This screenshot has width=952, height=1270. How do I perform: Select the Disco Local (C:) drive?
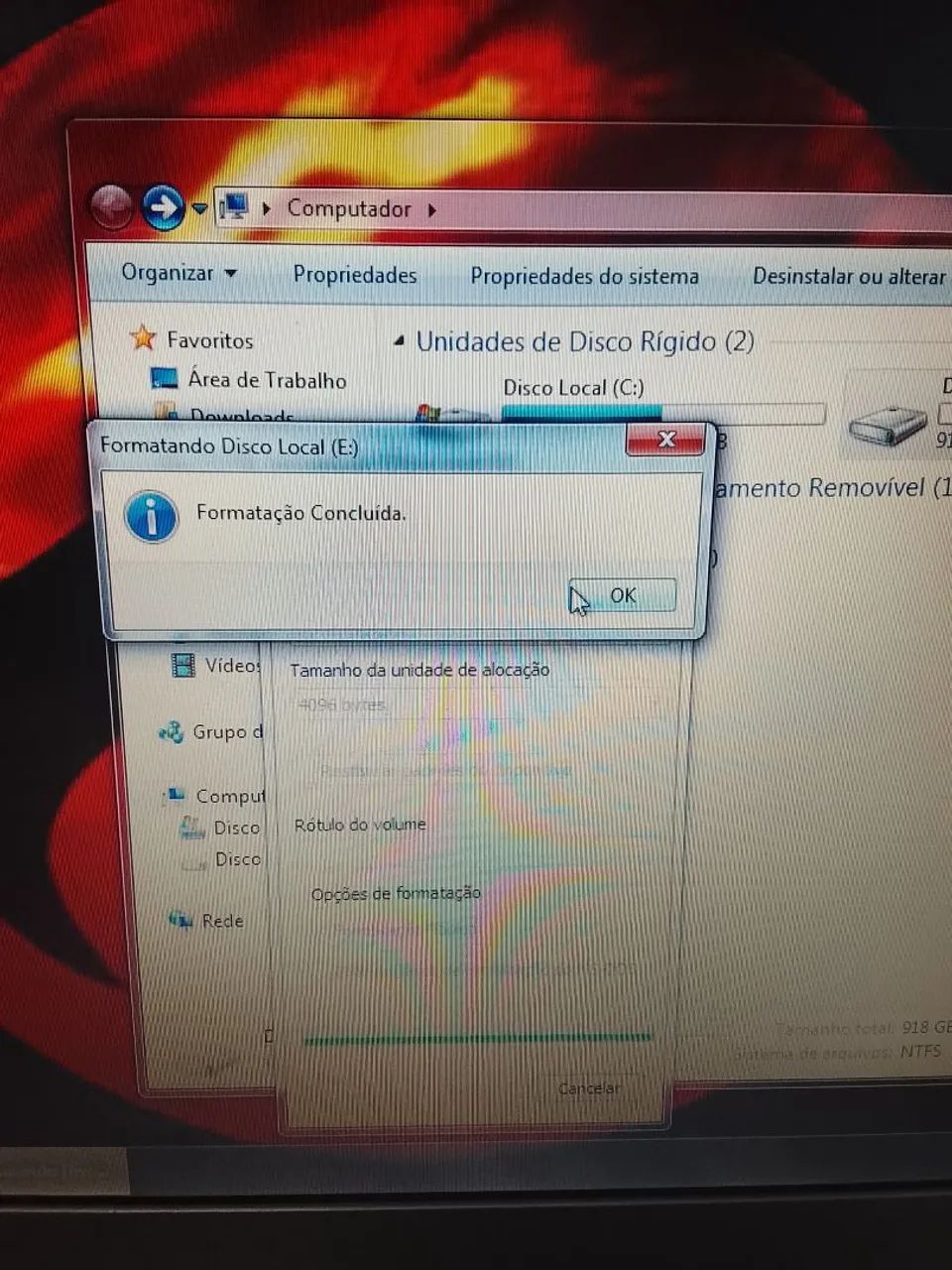point(573,388)
